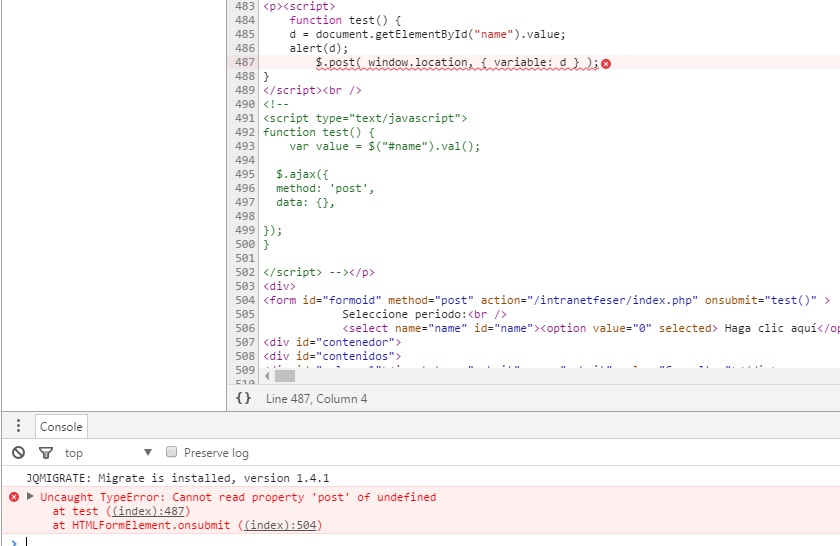The width and height of the screenshot is (840, 546).
Task: Toggle pretty print with the curly braces icon
Action: point(243,398)
